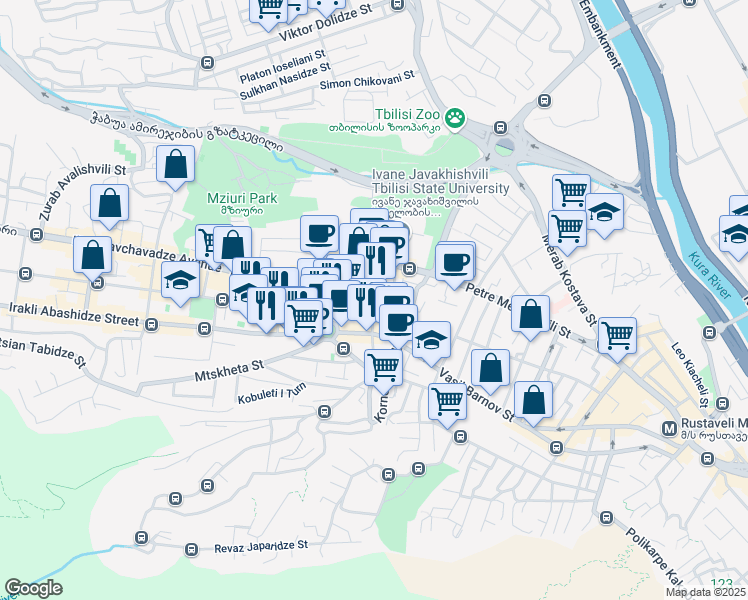
Task: Open bus stop icon beside Leo Kiacheli St
Action: 723,403
